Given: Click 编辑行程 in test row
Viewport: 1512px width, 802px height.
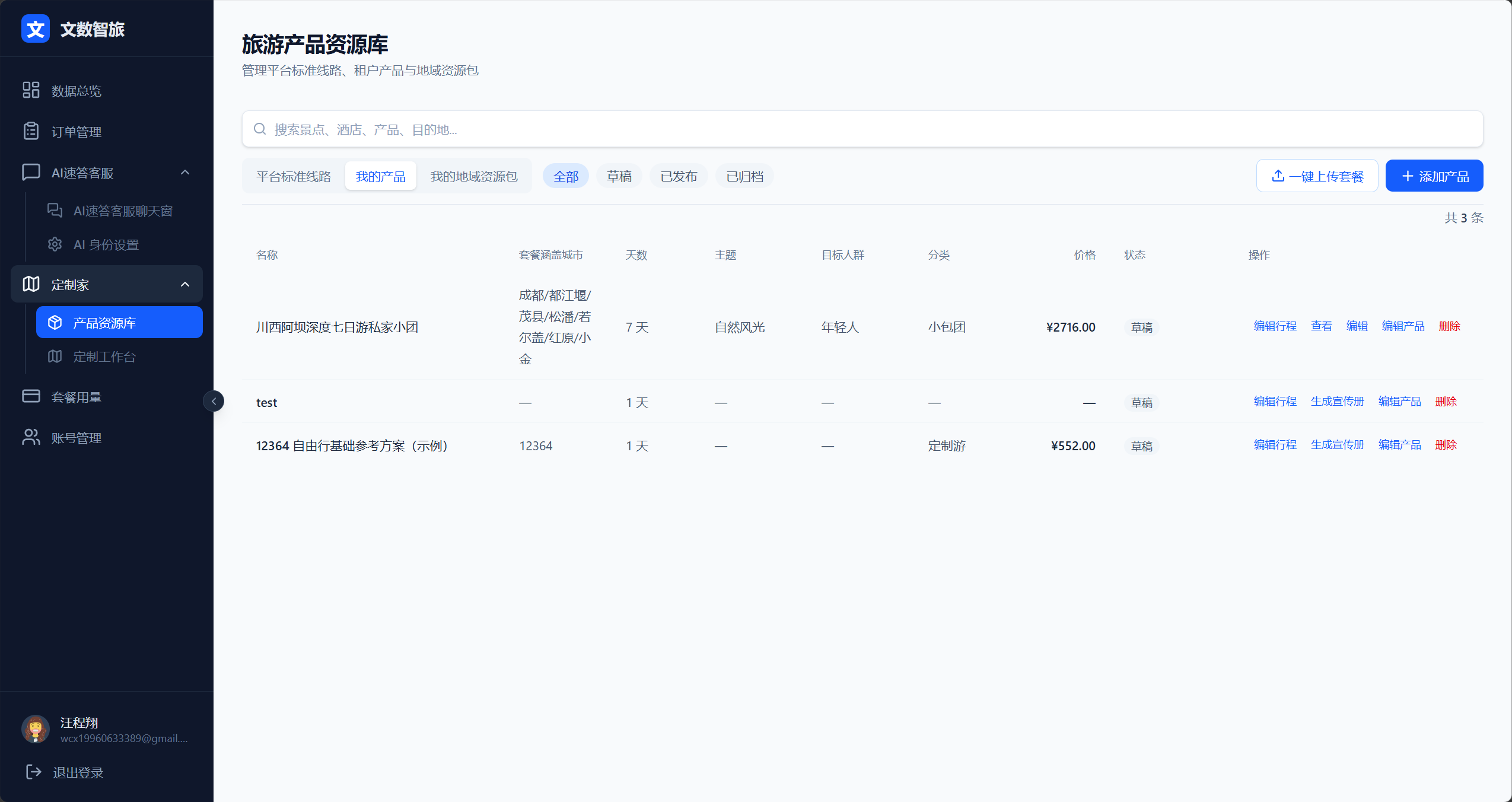Looking at the screenshot, I should [1275, 402].
